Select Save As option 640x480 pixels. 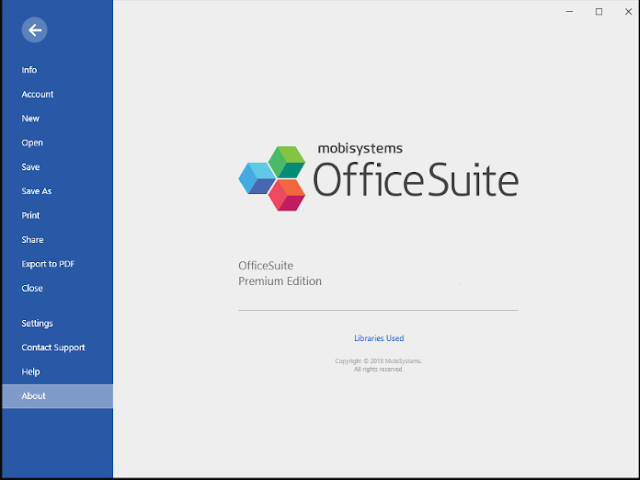tap(36, 191)
